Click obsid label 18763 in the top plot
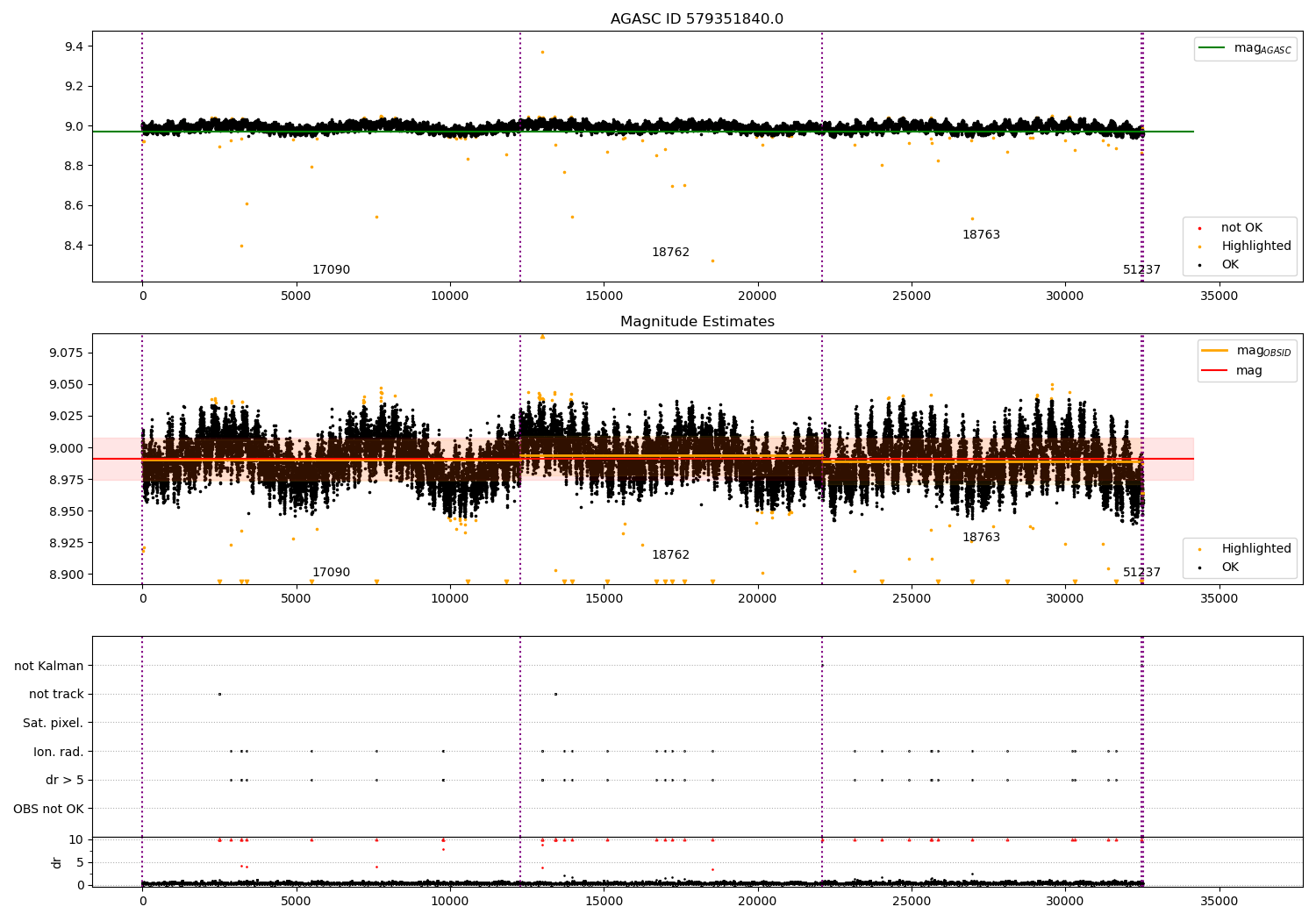 981,234
